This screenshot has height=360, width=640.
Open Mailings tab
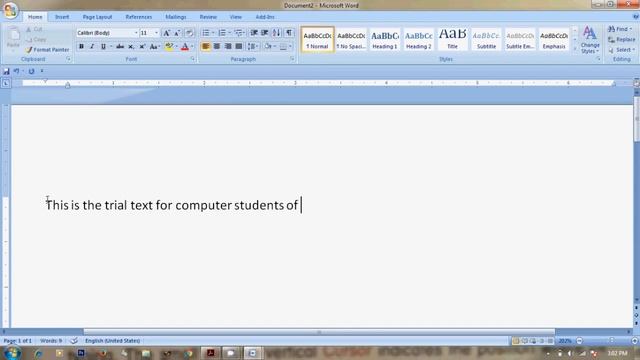176,17
